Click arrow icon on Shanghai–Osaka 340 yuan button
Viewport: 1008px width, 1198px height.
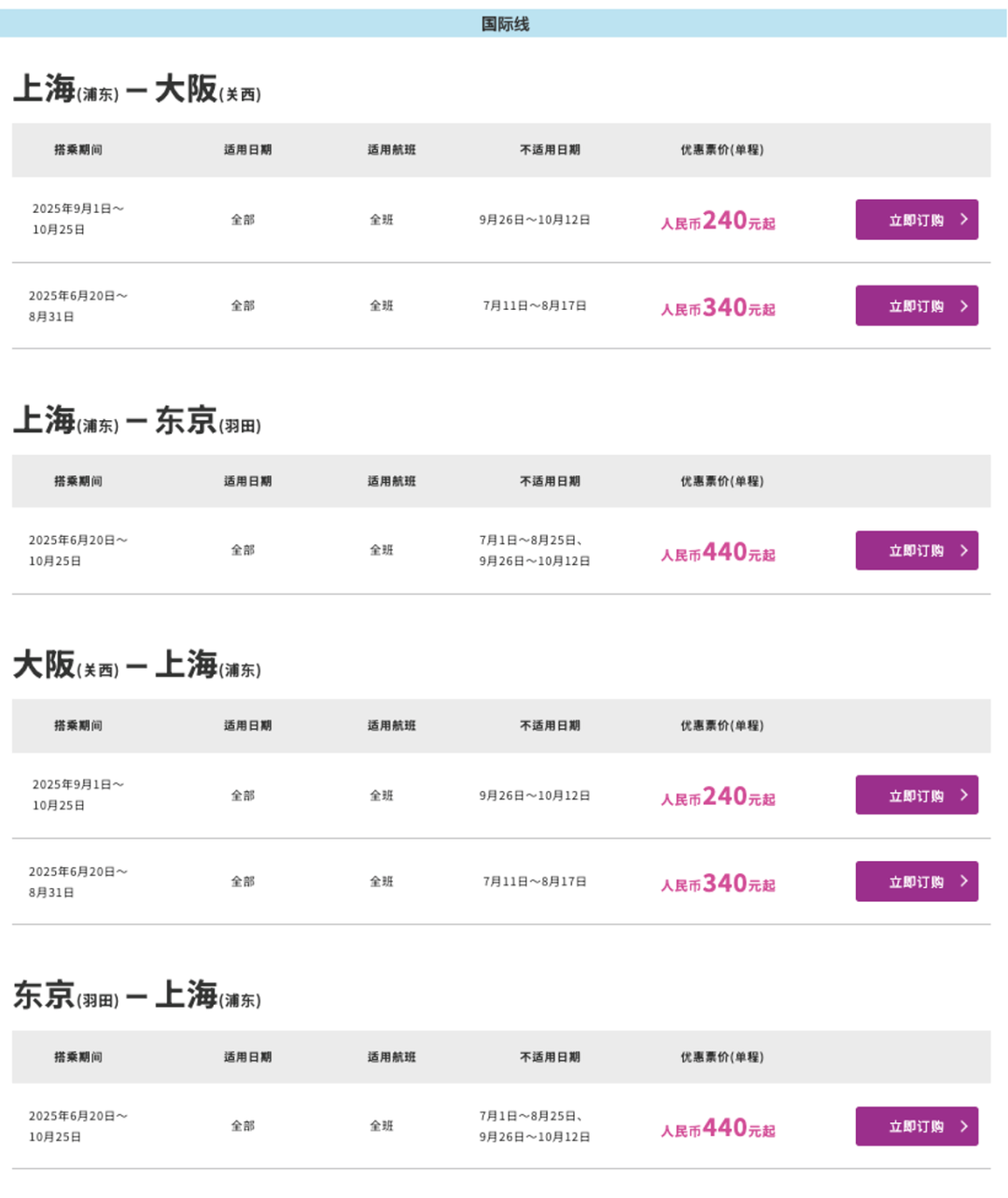(x=964, y=306)
